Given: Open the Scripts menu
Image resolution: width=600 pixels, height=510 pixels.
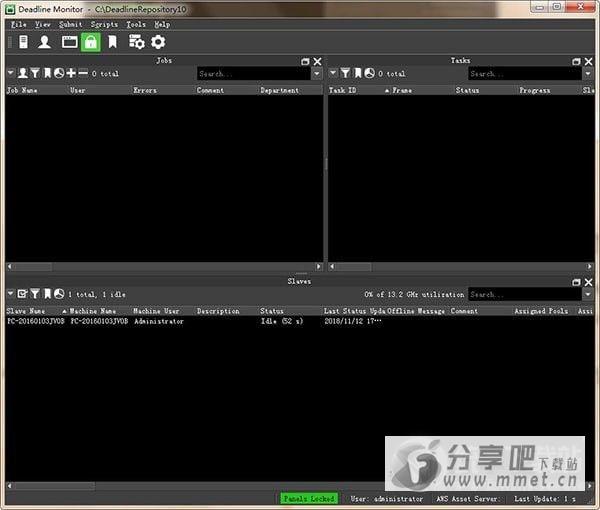Looking at the screenshot, I should [x=104, y=24].
